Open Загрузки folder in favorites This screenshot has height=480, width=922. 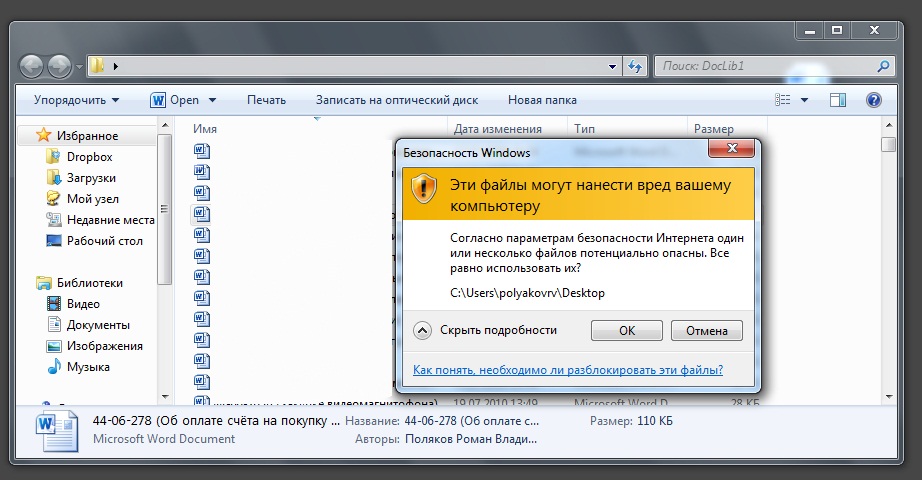click(x=91, y=178)
